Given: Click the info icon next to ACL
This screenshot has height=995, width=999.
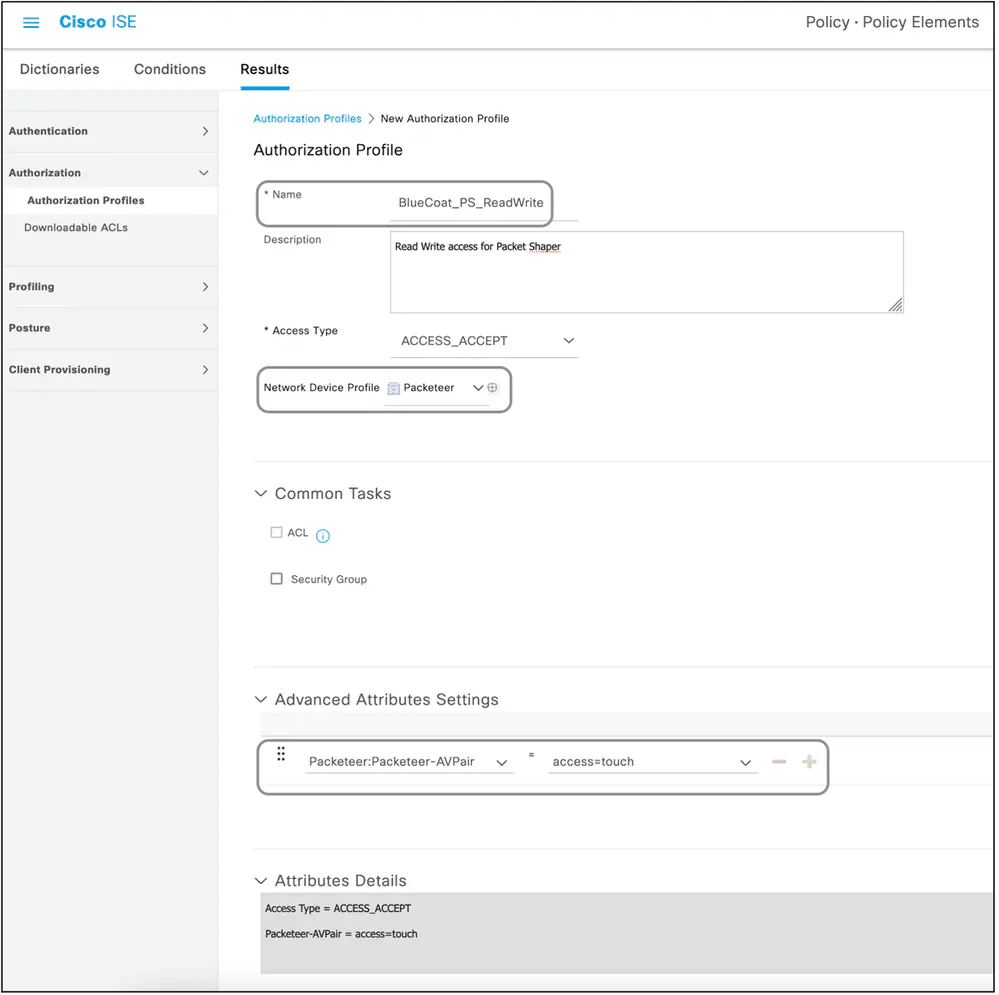Looking at the screenshot, I should [x=322, y=534].
